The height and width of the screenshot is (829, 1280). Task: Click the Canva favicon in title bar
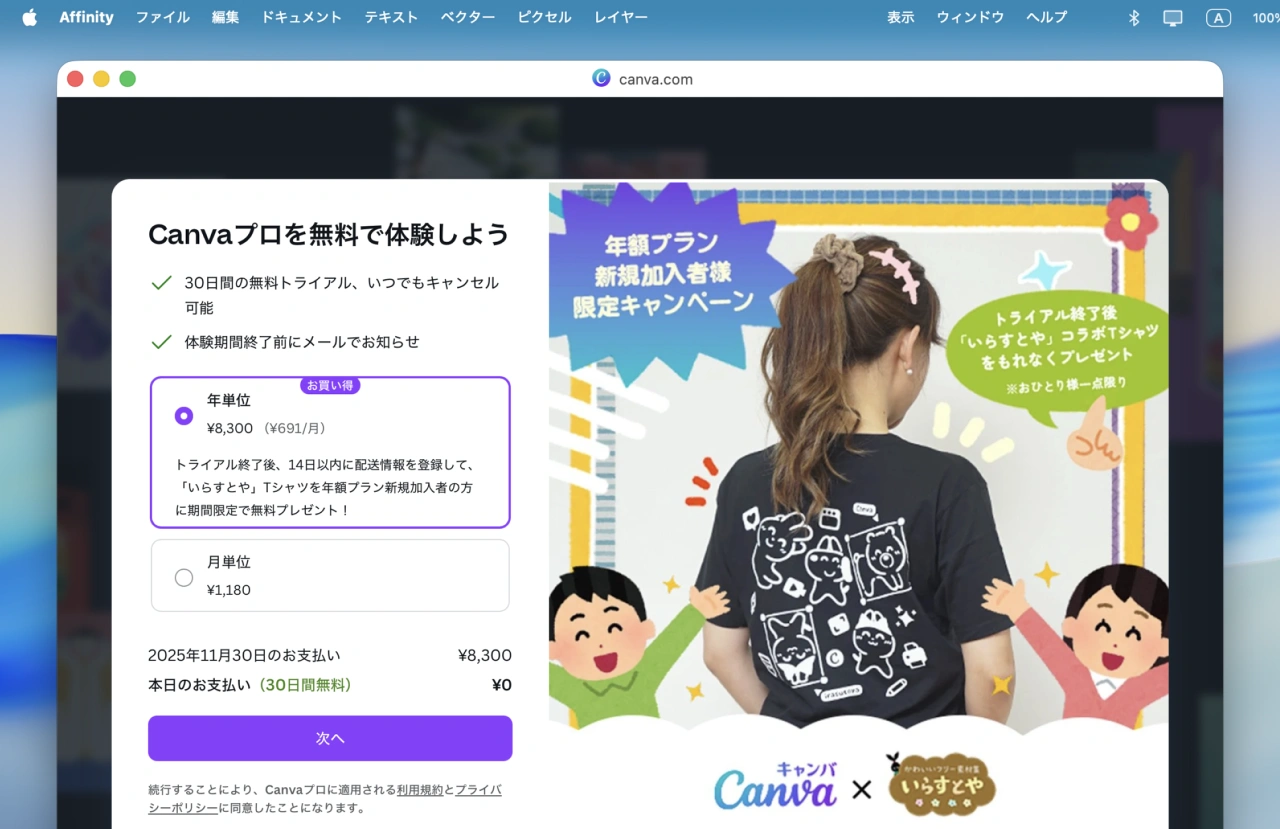601,79
